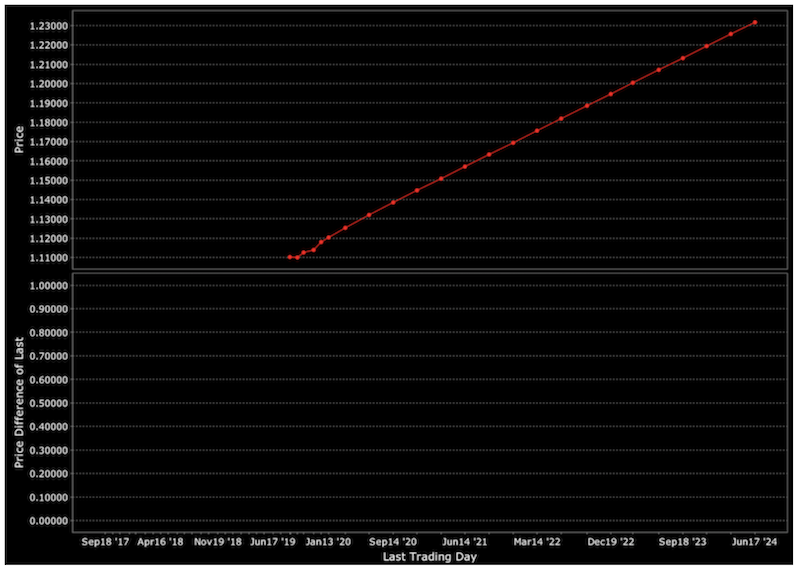Click the 1.00000 tick in lower chart
This screenshot has width=800, height=573.
pos(48,285)
